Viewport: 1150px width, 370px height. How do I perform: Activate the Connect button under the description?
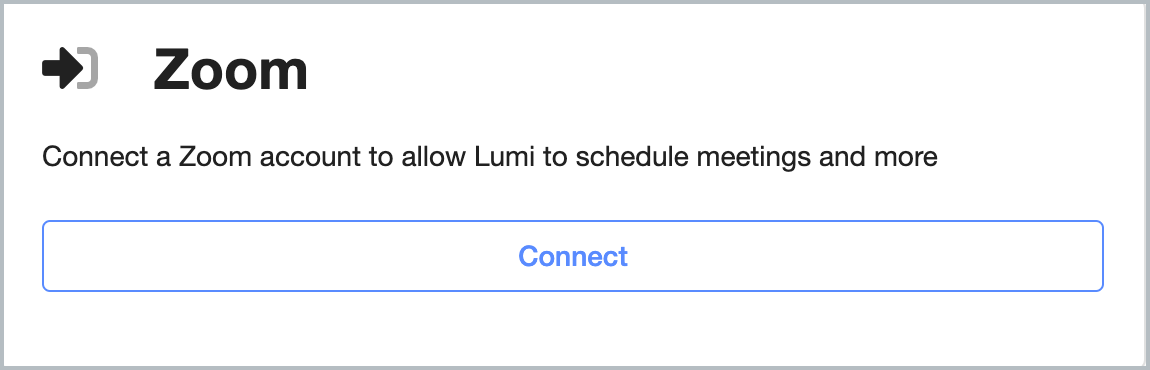coord(573,256)
